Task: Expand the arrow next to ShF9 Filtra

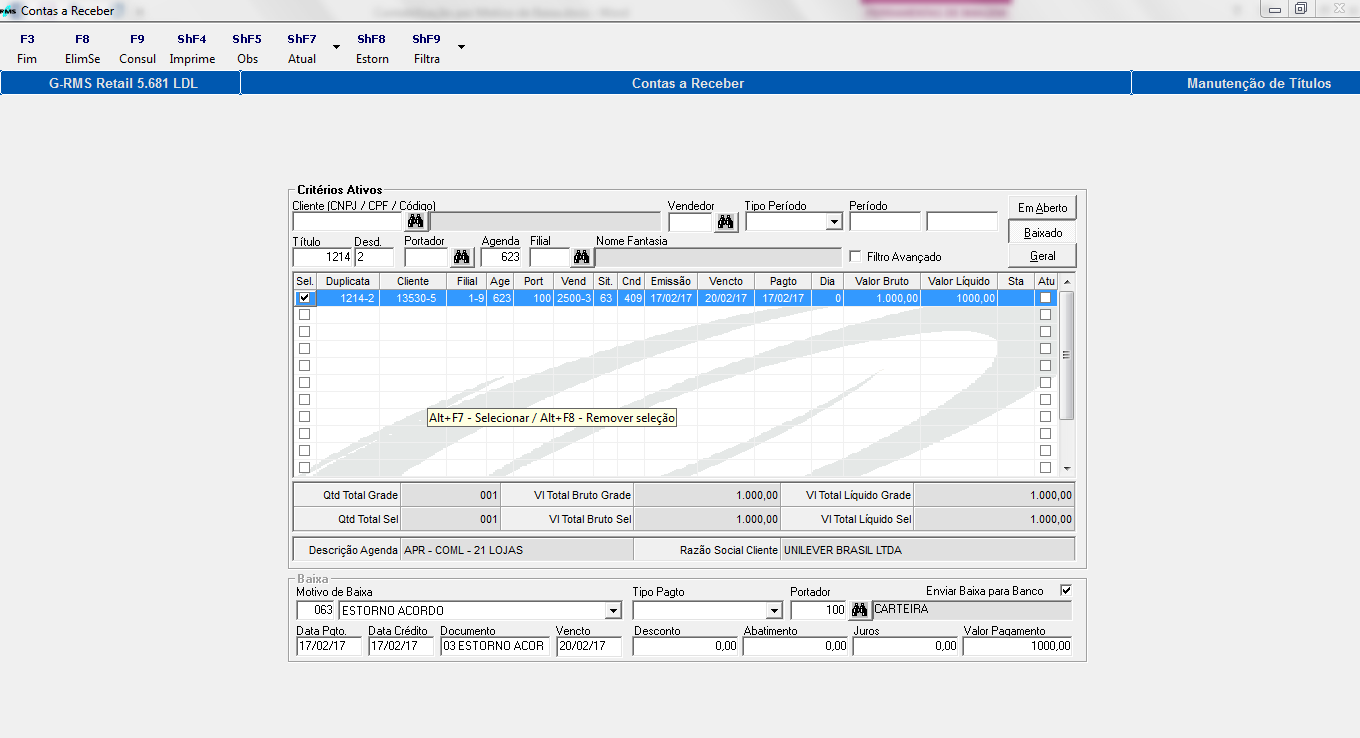Action: tap(461, 47)
